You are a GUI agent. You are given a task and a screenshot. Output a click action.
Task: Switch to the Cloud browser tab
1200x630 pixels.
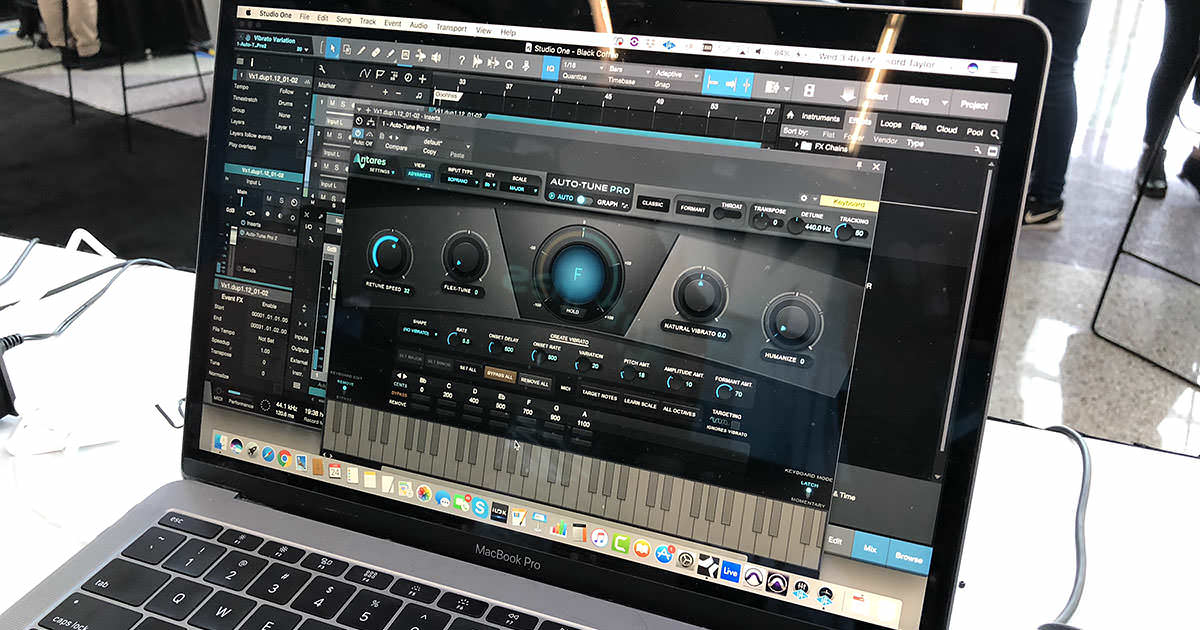[946, 130]
